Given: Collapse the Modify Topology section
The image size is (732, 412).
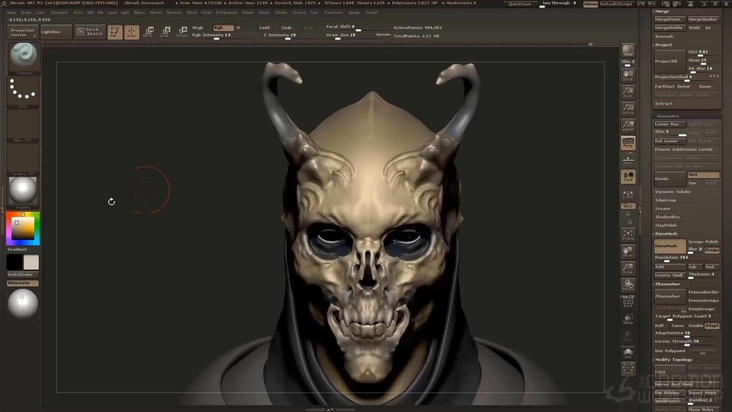Looking at the screenshot, I should [673, 360].
